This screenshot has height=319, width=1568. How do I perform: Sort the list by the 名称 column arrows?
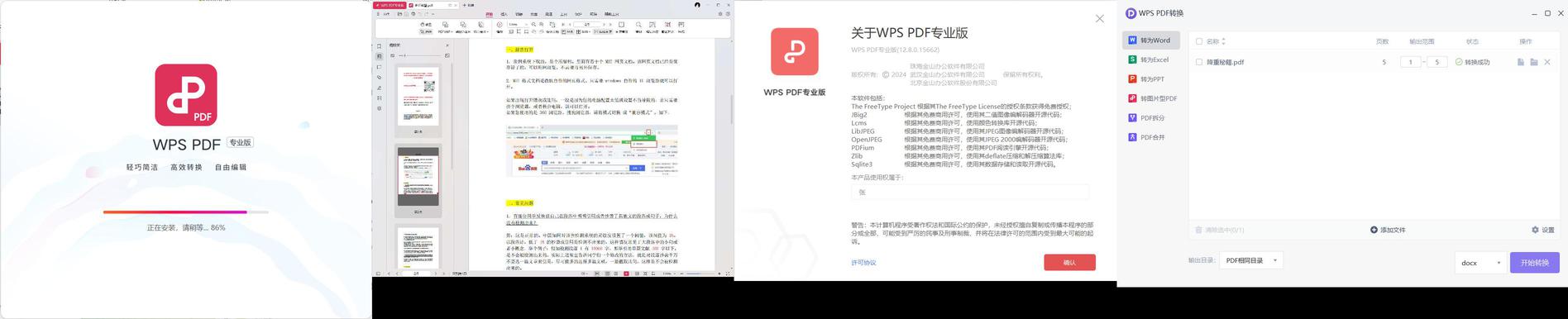[1223, 41]
